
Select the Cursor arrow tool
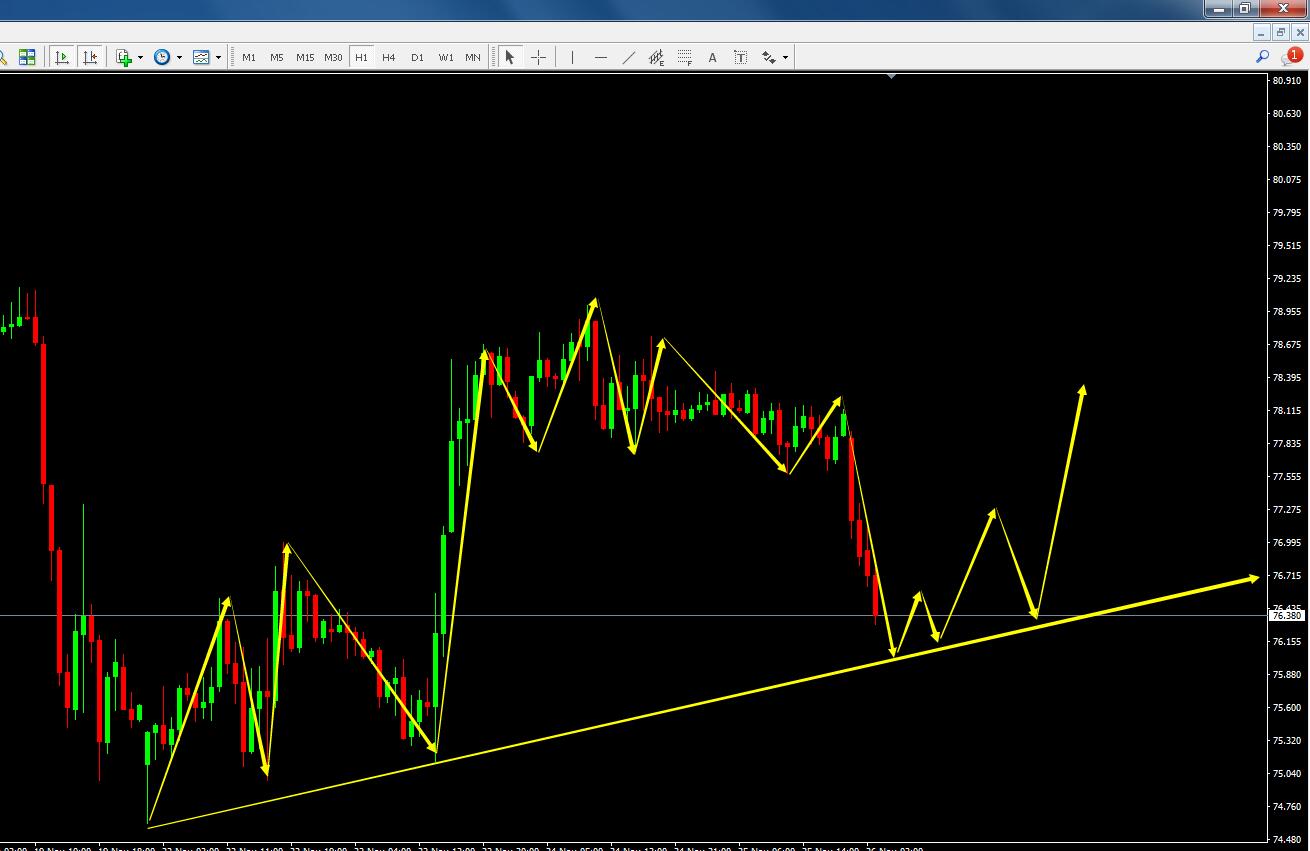pos(510,57)
